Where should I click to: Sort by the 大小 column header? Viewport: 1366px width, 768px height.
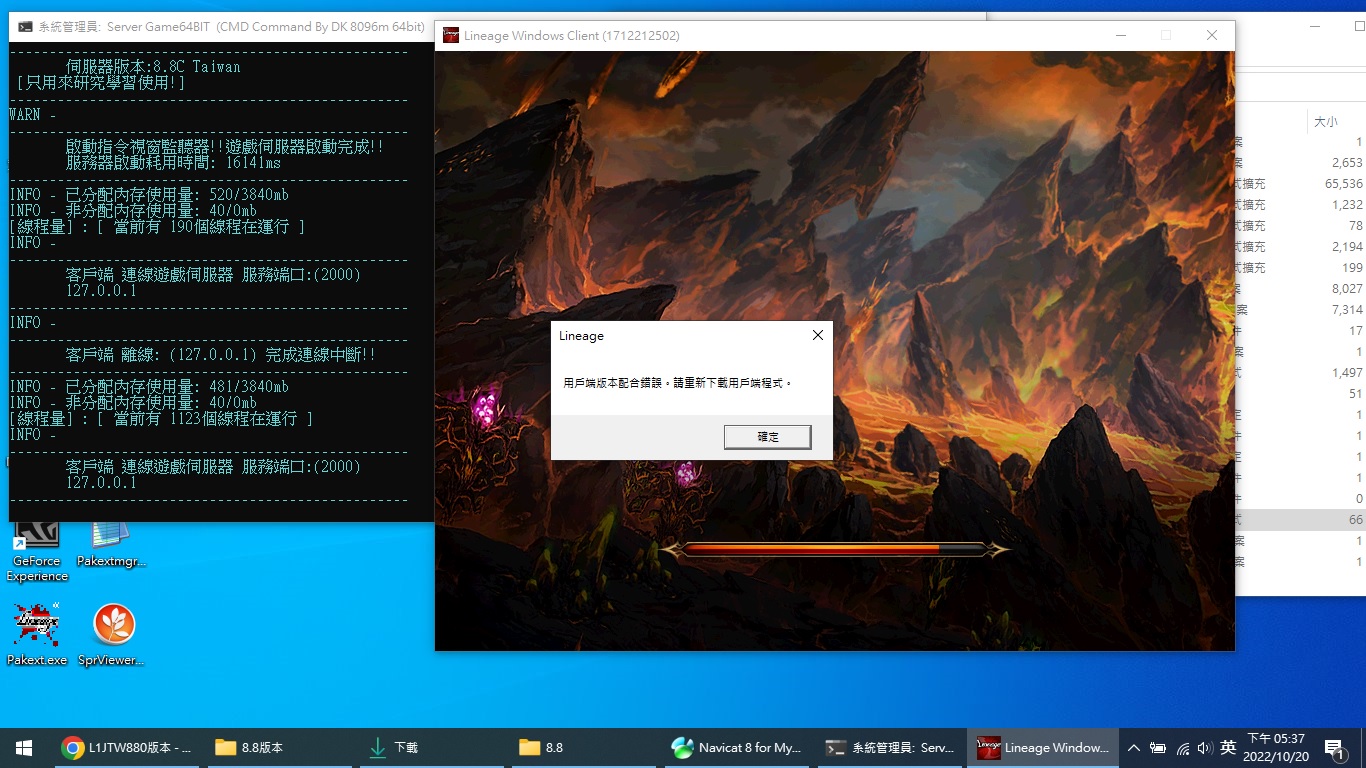[1325, 122]
